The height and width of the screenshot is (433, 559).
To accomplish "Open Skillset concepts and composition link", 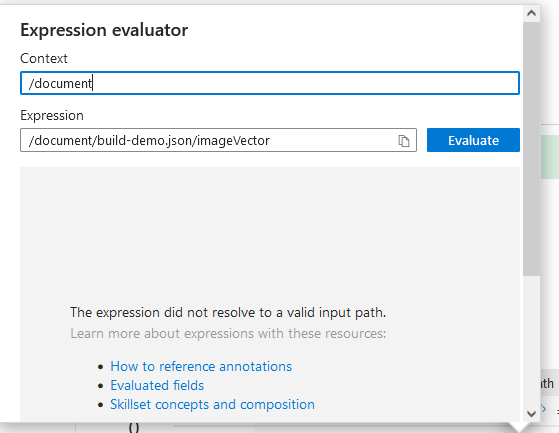I will point(212,404).
